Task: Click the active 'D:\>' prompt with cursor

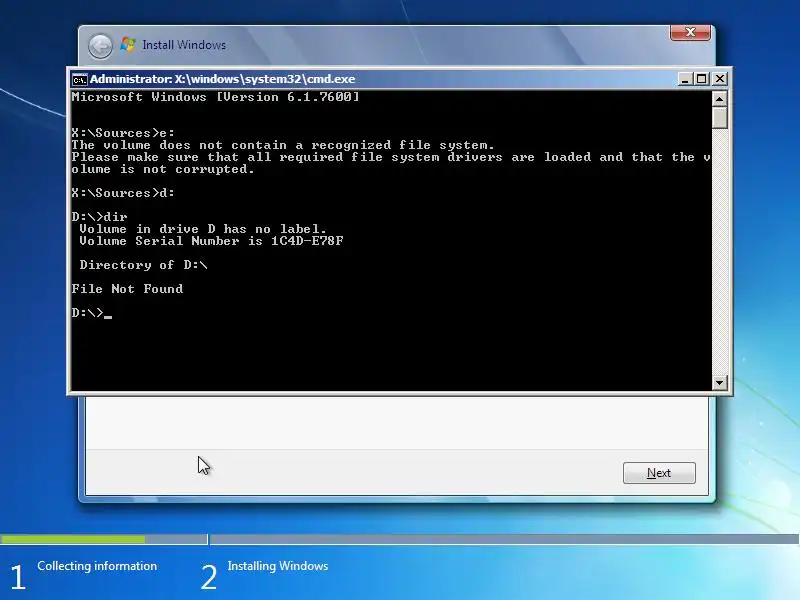Action: [x=91, y=313]
